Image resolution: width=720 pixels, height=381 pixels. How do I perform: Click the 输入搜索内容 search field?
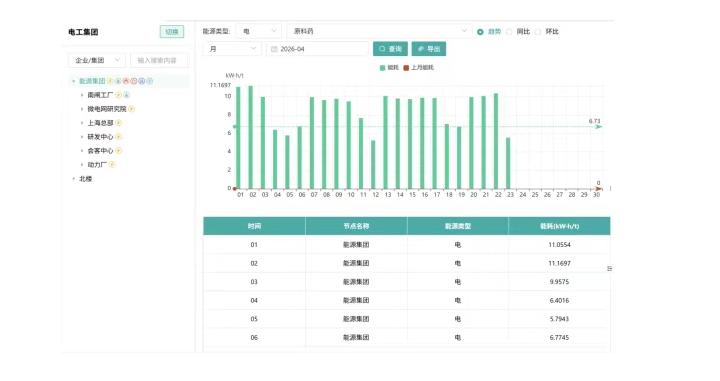(159, 60)
